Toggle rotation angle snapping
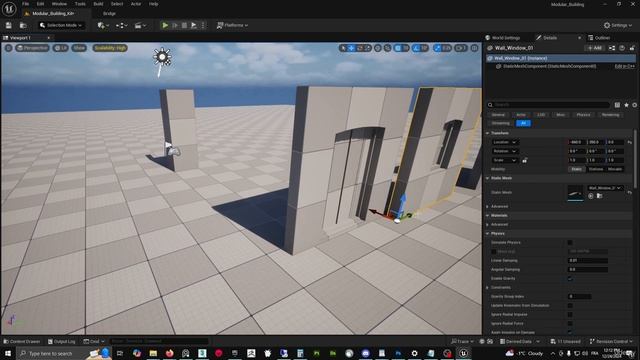Viewport: 640px width, 360px height. coord(416,48)
